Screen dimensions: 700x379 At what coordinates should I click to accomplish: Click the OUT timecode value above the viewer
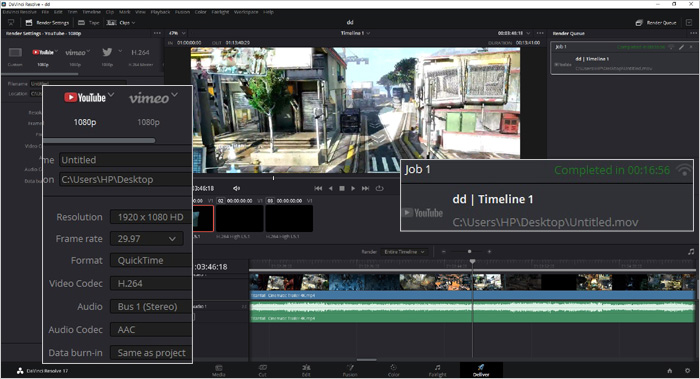pos(238,43)
